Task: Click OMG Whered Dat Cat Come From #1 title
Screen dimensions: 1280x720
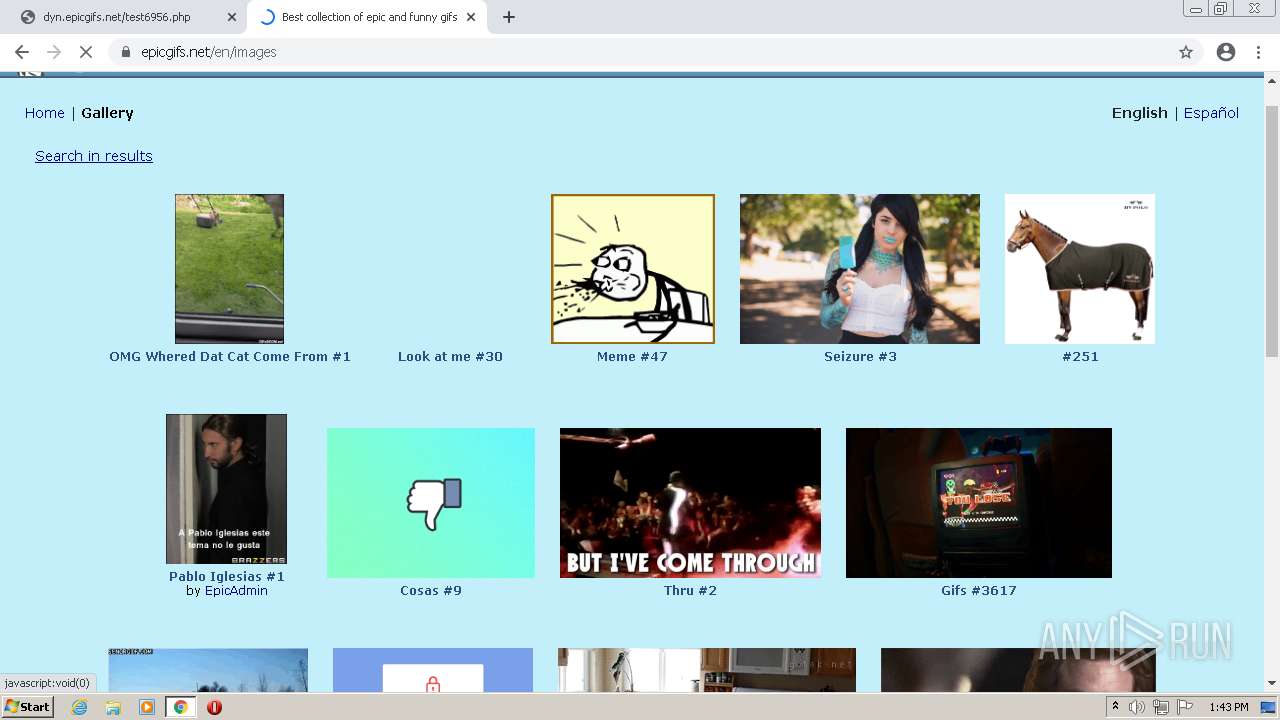Action: click(x=230, y=357)
